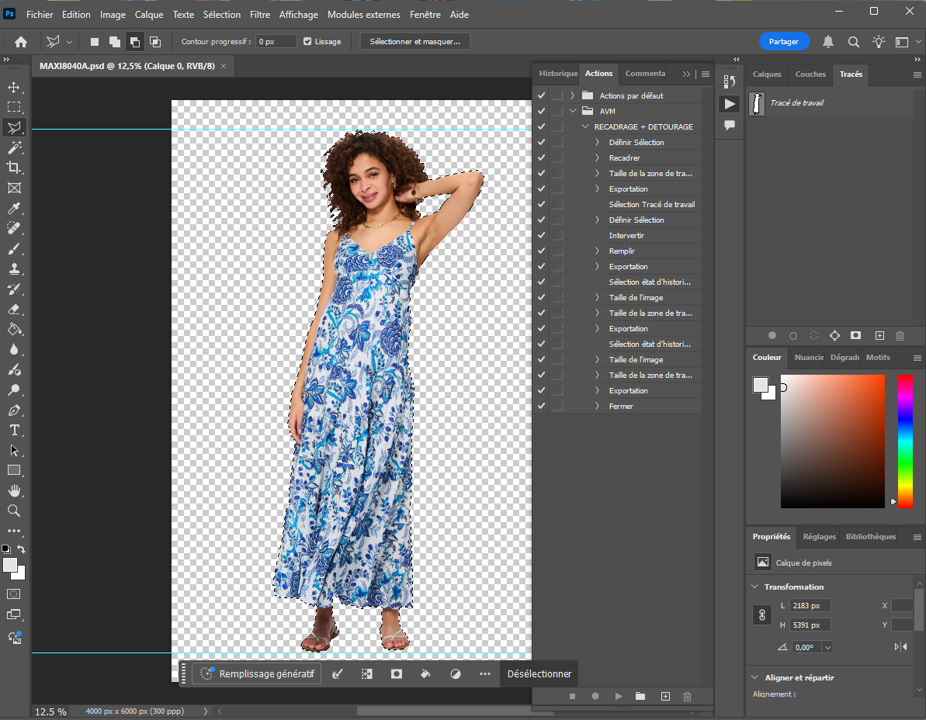Uncheck the Recadrer action step
The height and width of the screenshot is (720, 926).
point(541,158)
